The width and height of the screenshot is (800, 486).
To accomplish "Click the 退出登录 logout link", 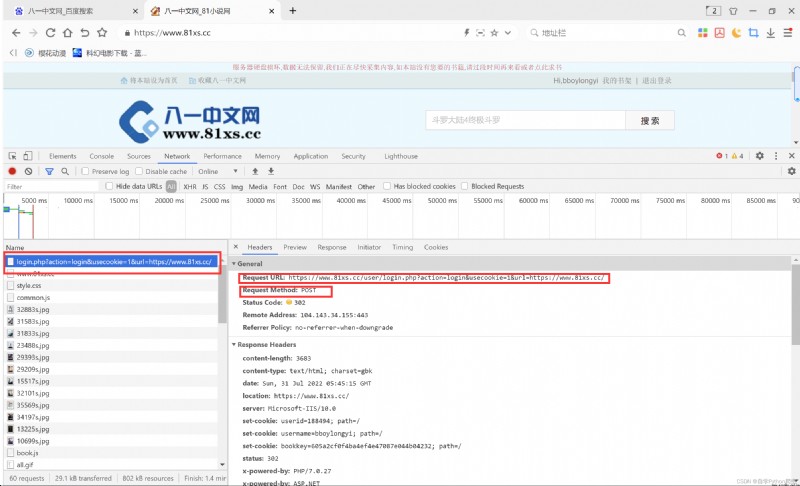I will (x=657, y=81).
